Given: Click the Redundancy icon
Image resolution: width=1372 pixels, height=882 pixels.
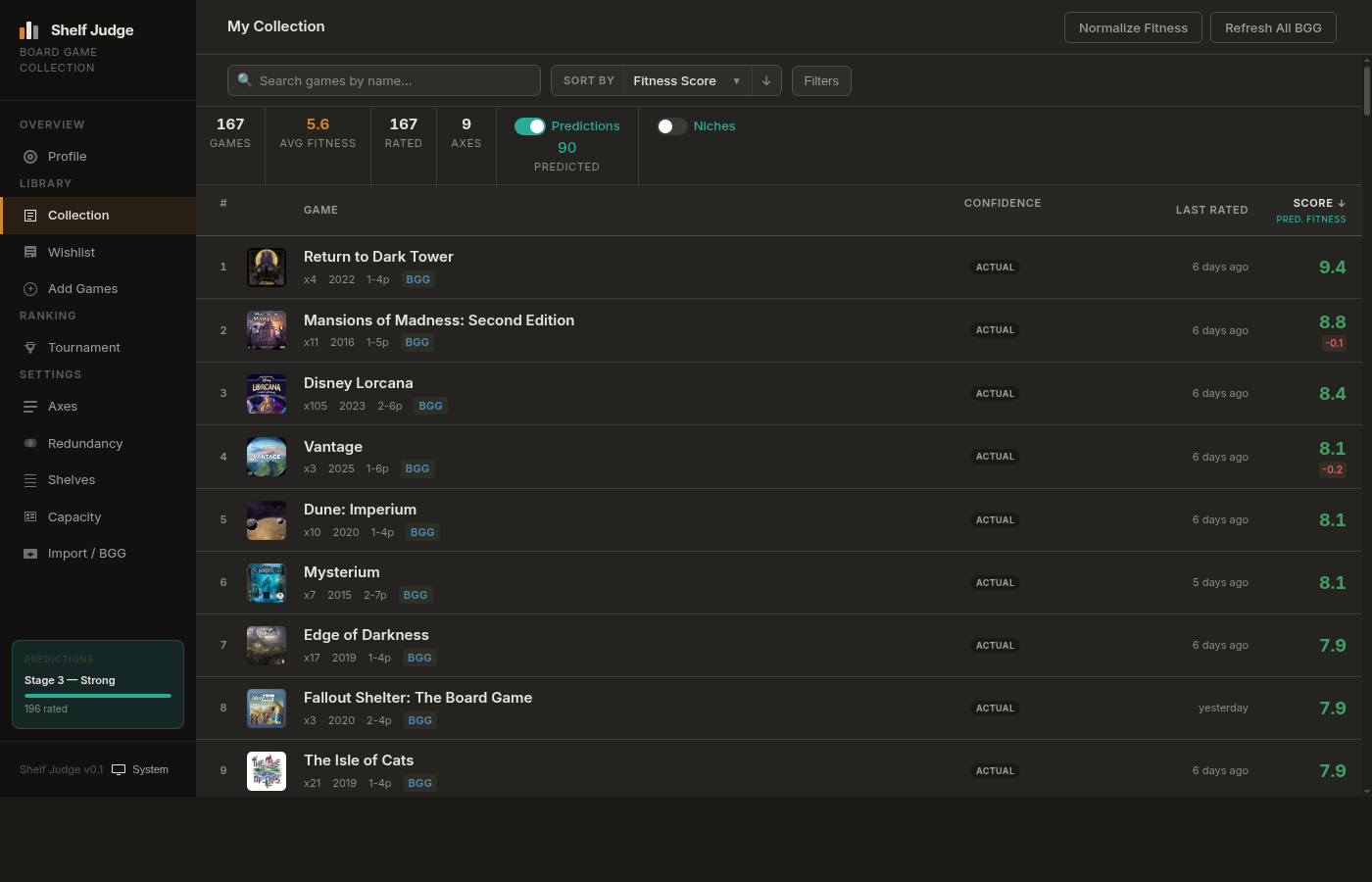Looking at the screenshot, I should point(30,443).
